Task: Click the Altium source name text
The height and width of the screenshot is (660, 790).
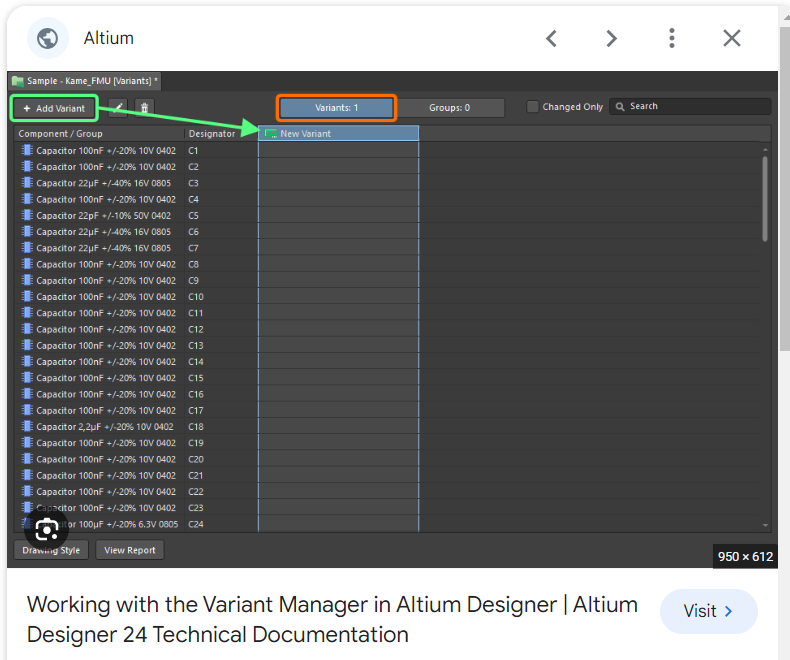Action: click(x=109, y=38)
